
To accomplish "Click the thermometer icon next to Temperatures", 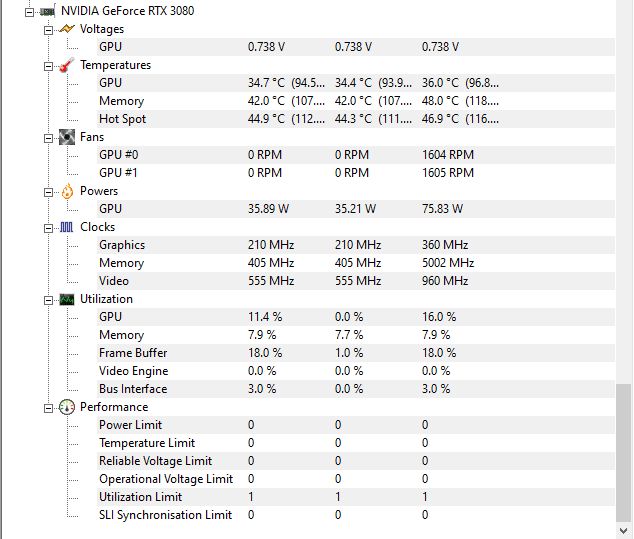I will point(66,65).
